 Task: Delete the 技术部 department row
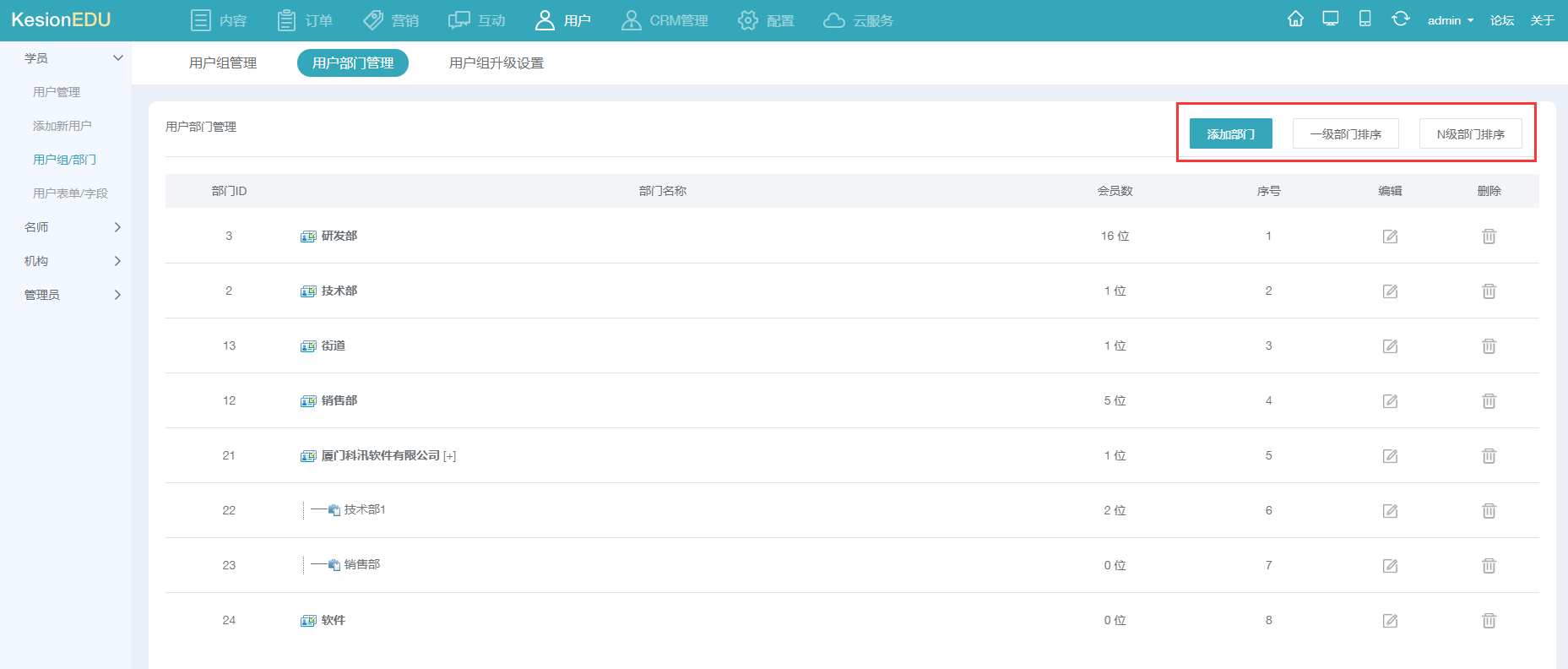pos(1489,291)
